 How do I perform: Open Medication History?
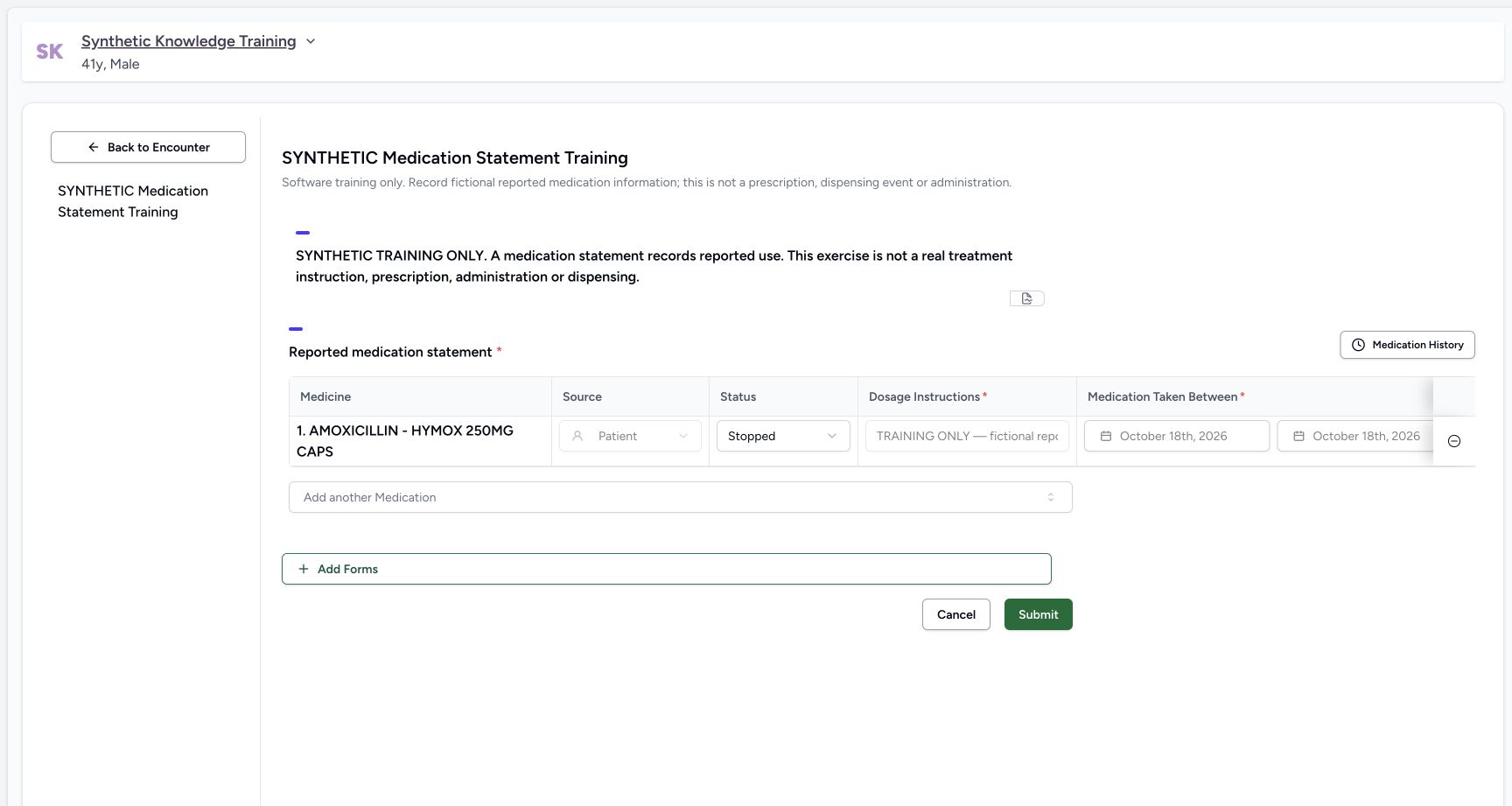1407,345
